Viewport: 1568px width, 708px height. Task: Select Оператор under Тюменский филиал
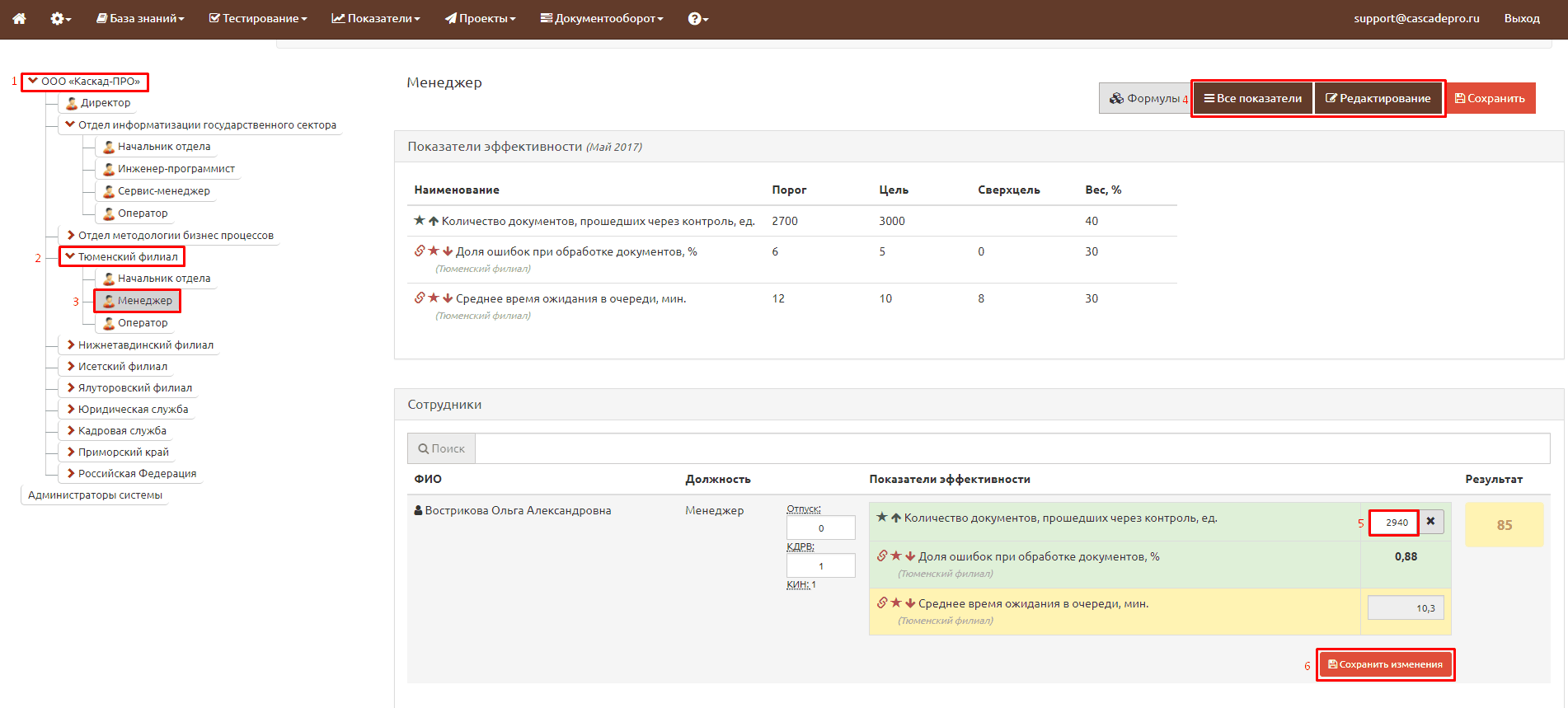[135, 323]
